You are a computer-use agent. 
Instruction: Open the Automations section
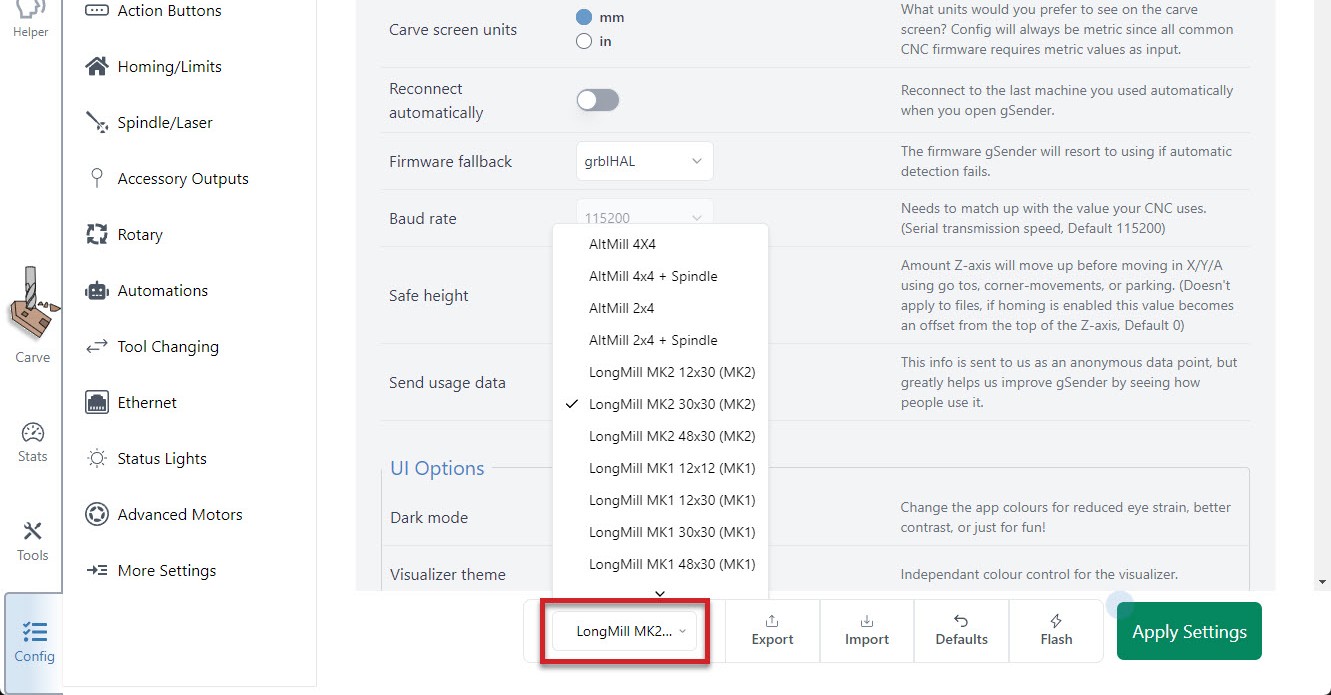pos(162,291)
